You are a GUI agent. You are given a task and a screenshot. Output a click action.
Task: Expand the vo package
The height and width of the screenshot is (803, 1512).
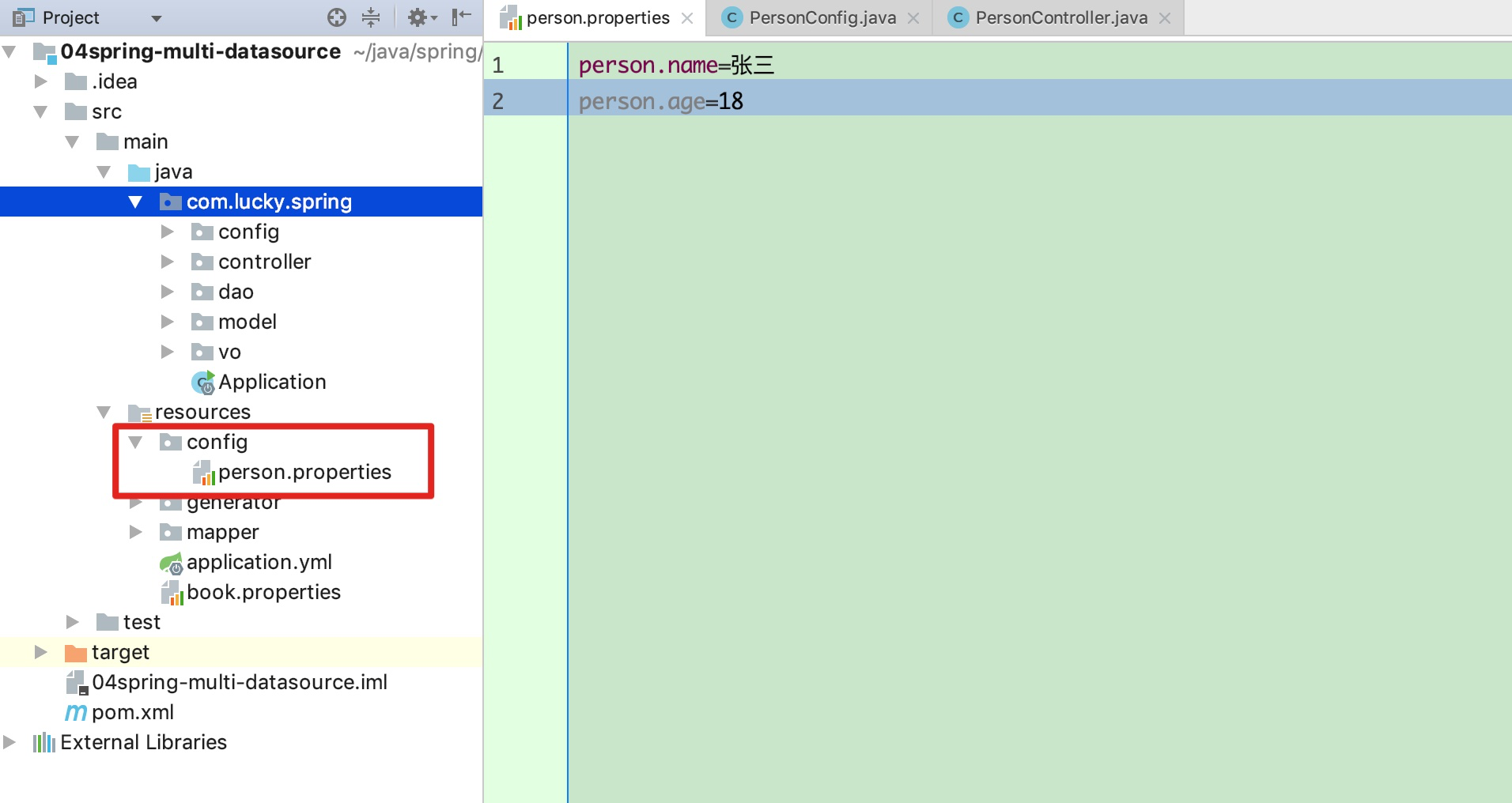tap(168, 352)
